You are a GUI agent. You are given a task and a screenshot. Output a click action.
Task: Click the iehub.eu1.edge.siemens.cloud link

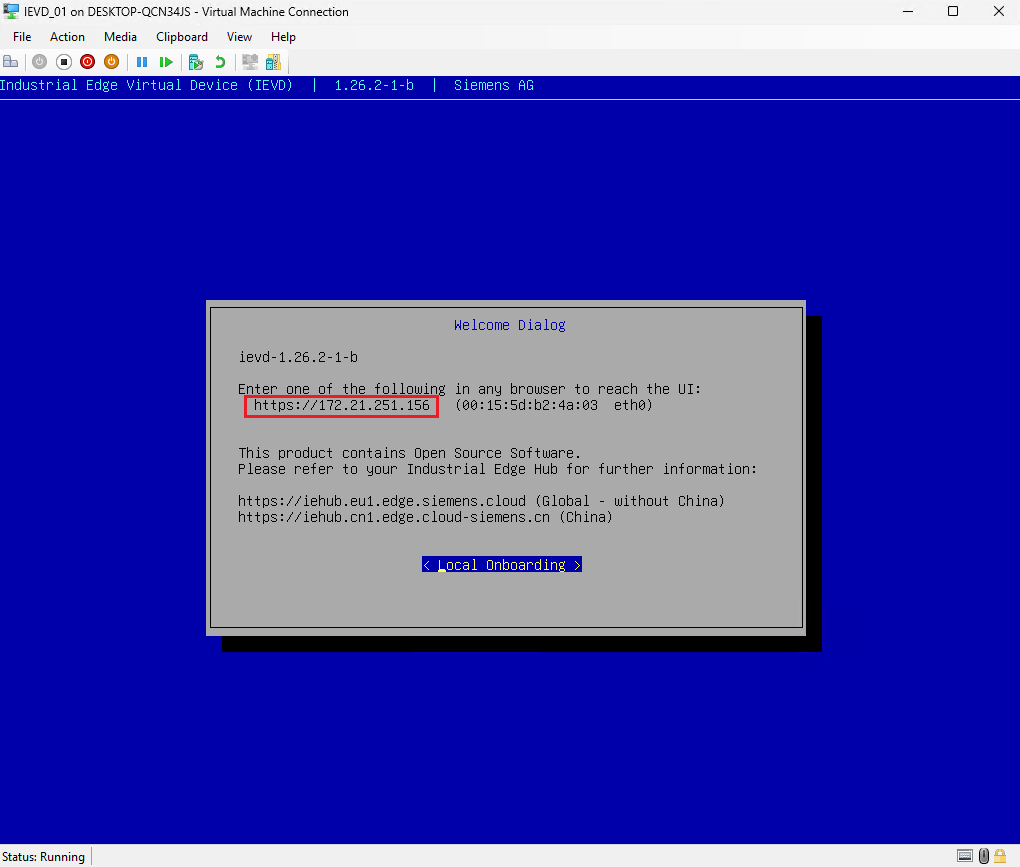click(381, 501)
